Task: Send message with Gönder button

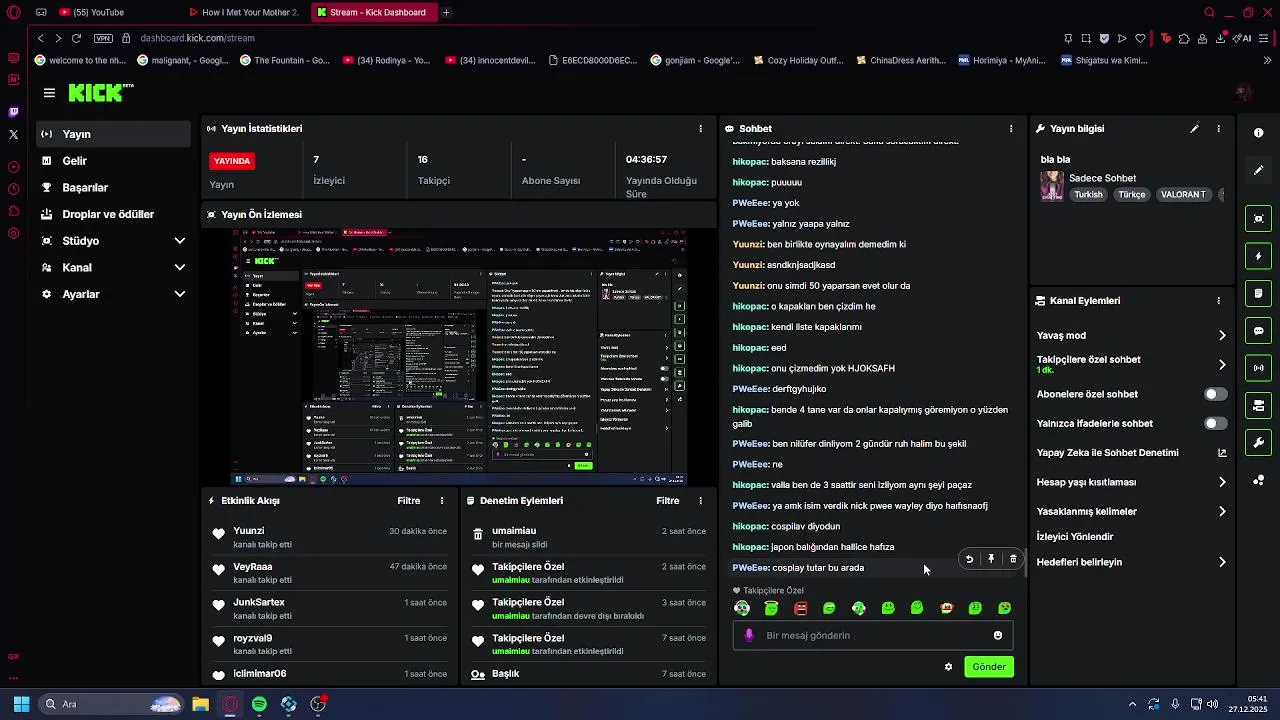Action: [x=989, y=667]
